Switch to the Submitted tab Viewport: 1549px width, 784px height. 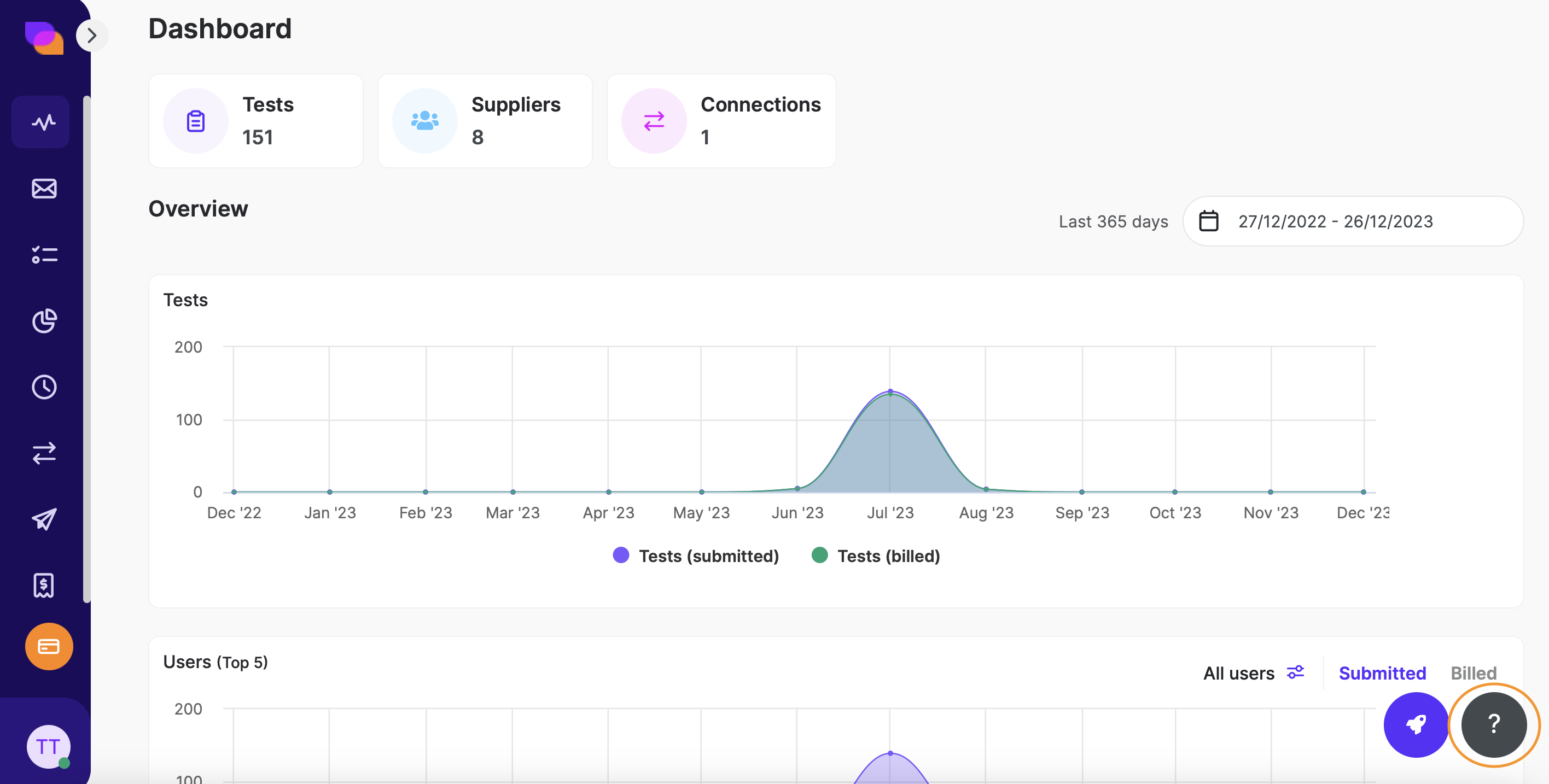(x=1382, y=673)
